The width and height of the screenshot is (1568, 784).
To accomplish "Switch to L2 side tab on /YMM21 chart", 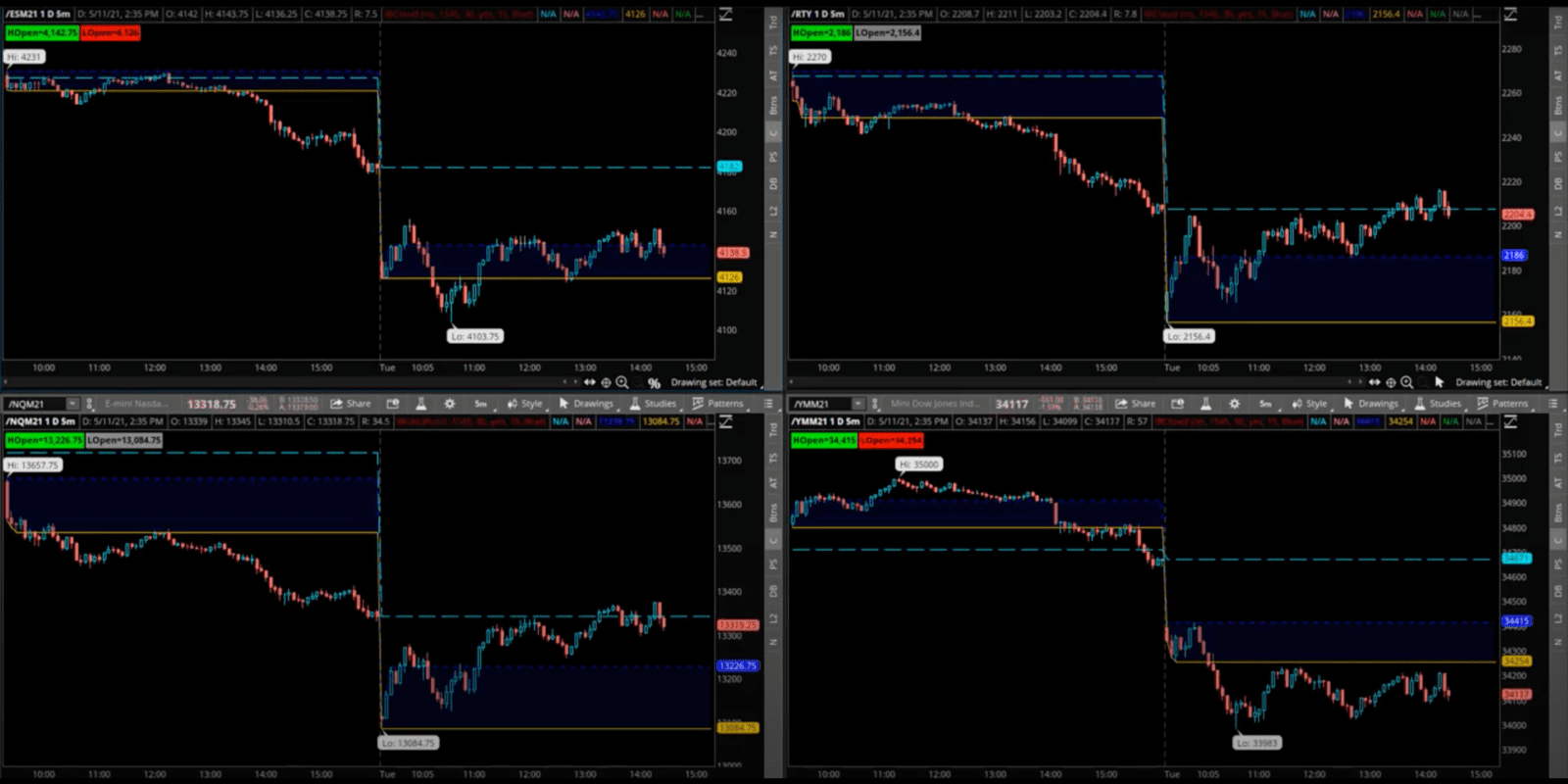I will click(1558, 617).
